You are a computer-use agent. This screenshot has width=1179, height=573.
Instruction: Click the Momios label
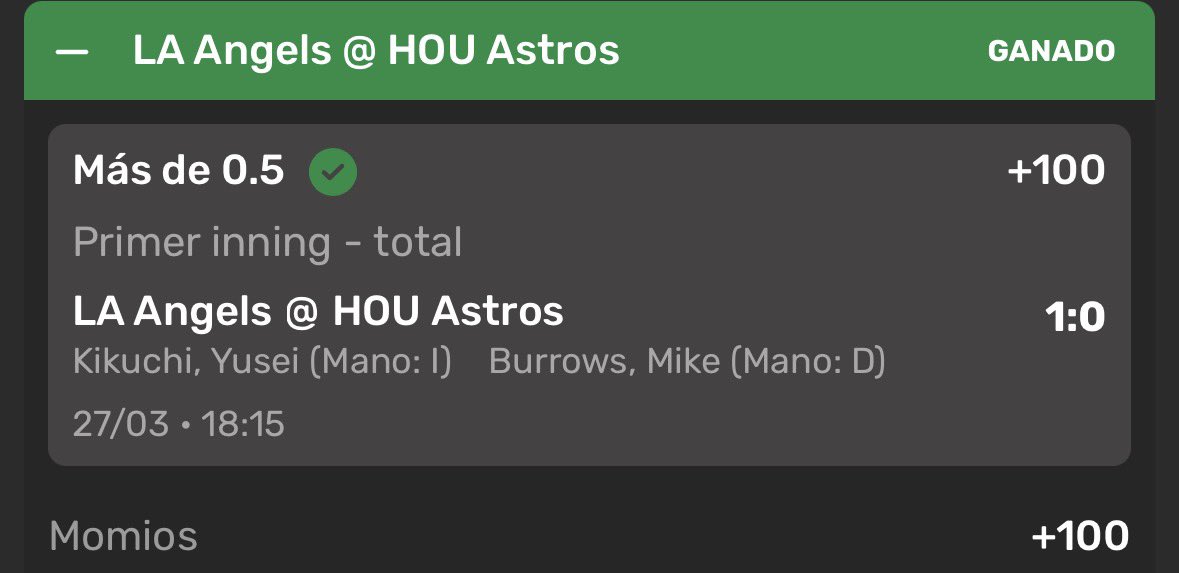click(x=123, y=536)
